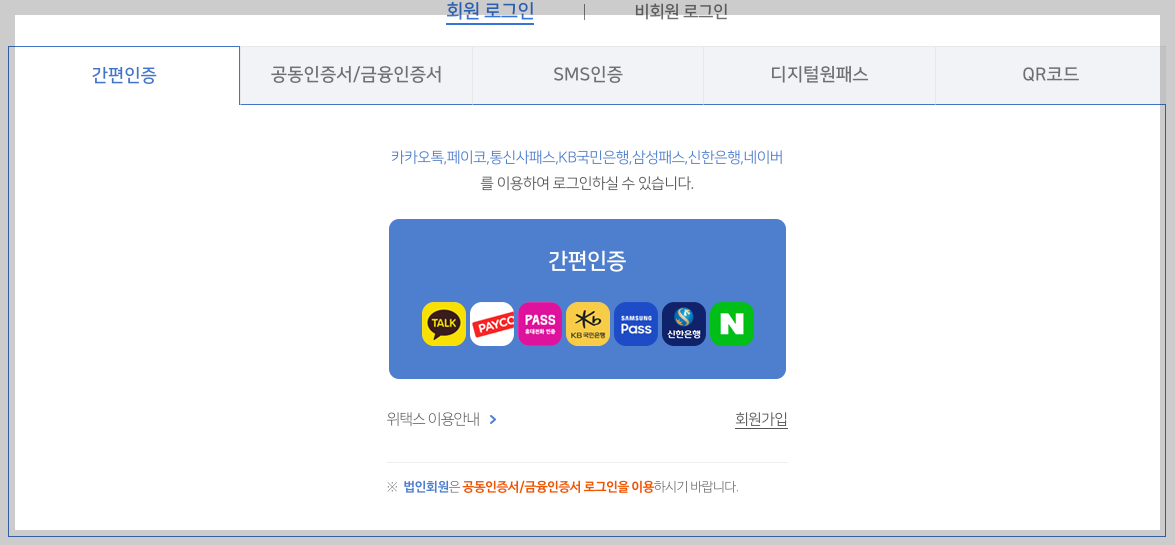Switch to the SMS인증 tab

[x=588, y=75]
